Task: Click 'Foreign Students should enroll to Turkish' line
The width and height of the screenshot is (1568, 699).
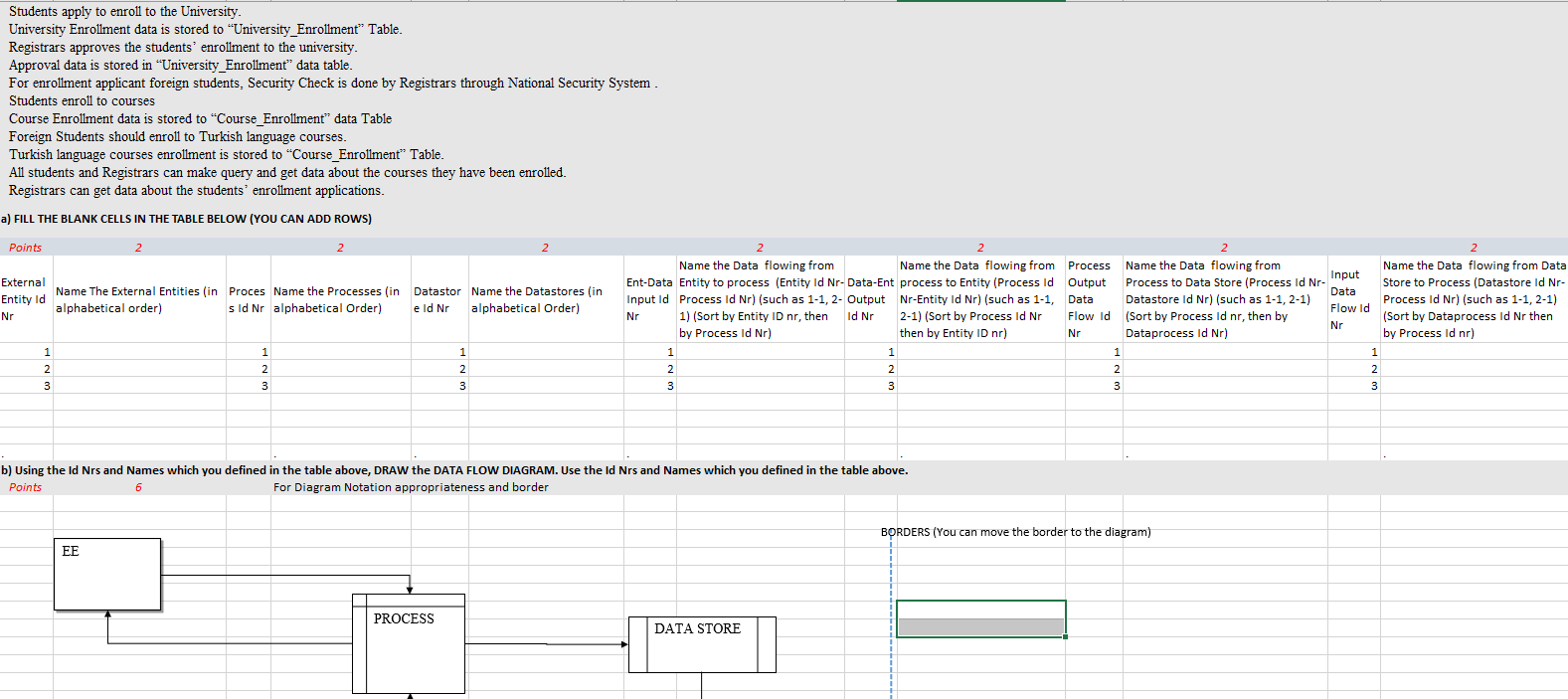Action: point(178,136)
